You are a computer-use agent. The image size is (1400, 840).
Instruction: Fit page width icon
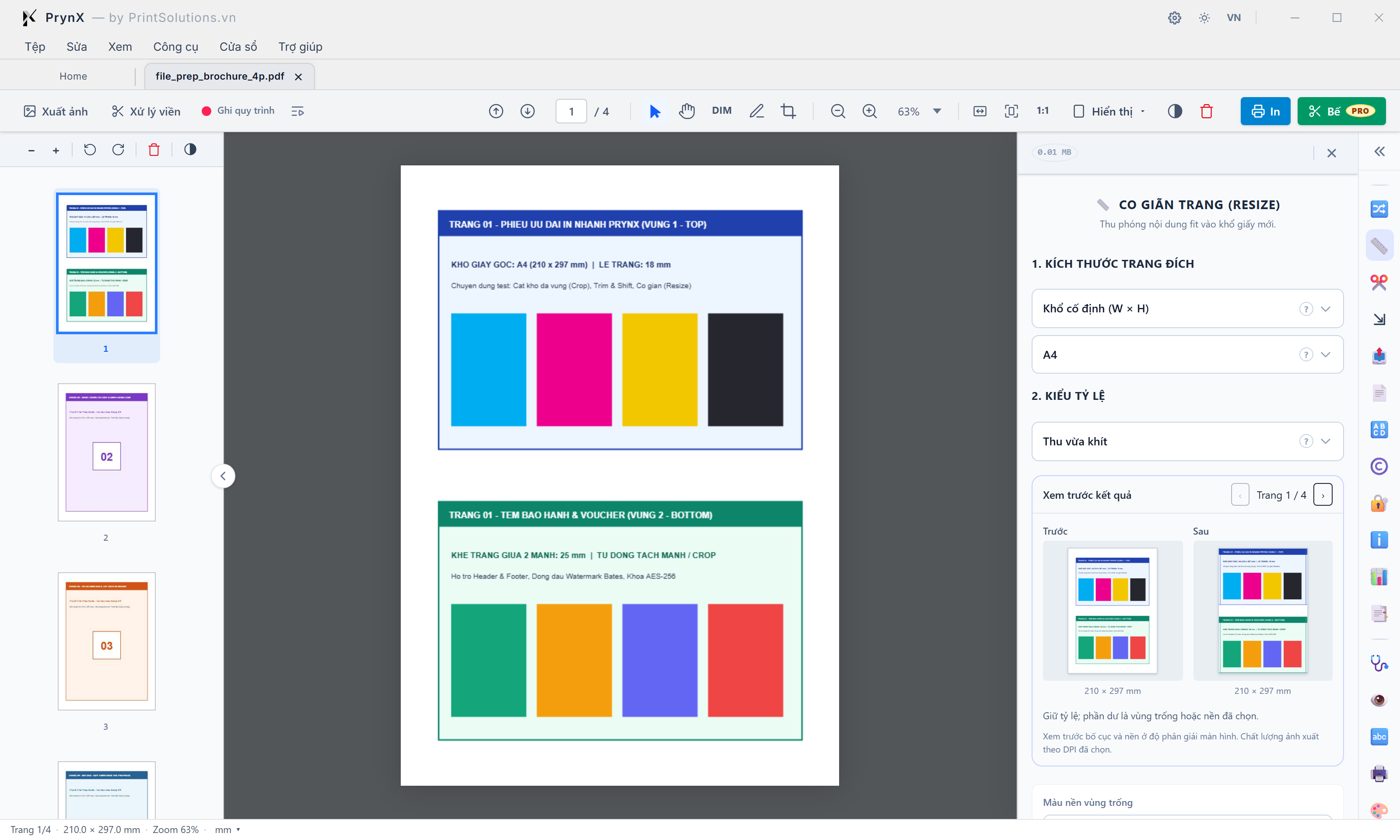[980, 112]
